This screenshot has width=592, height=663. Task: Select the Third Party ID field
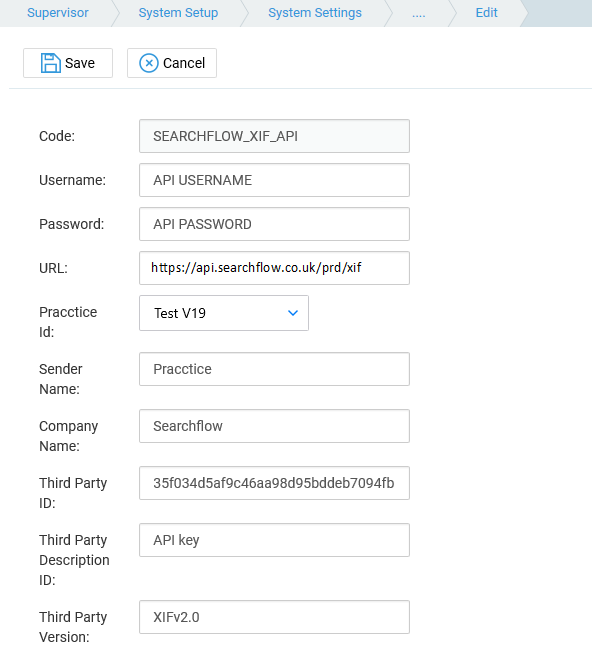click(274, 483)
